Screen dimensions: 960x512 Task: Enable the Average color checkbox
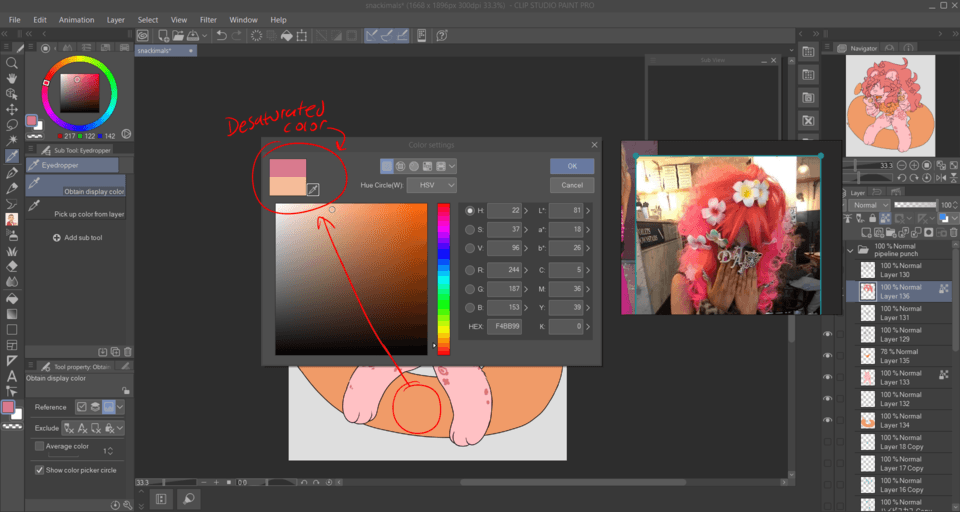(x=40, y=446)
